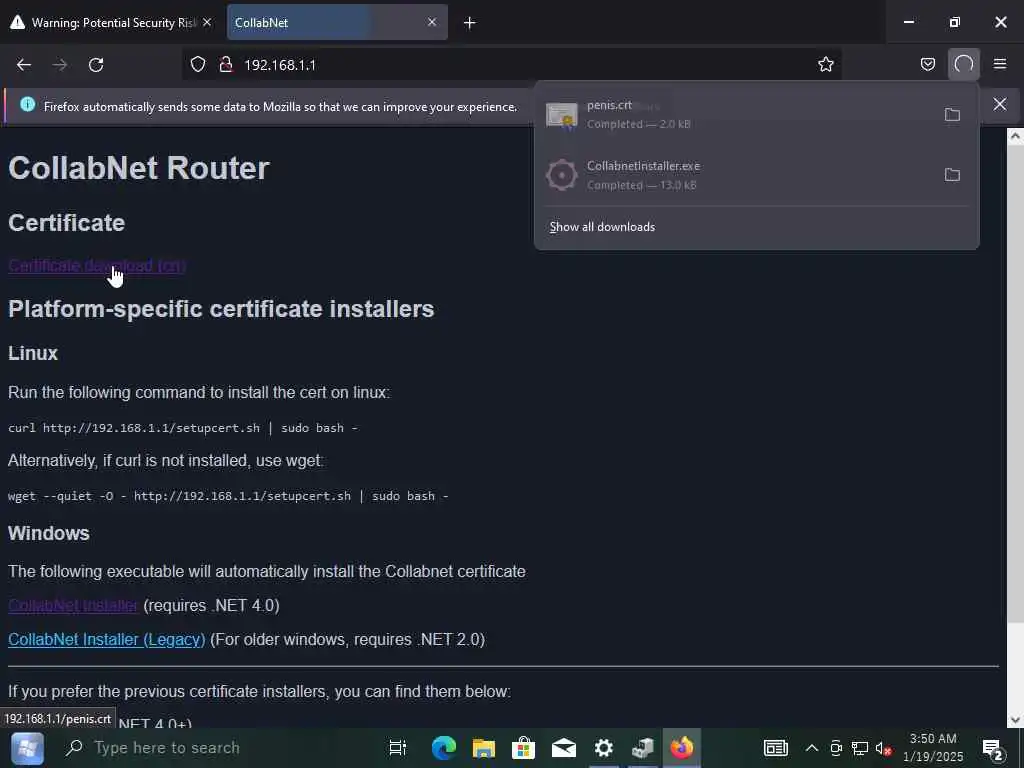Open the Collabnetinstaller.exe download entry
This screenshot has height=768, width=1024.
738,175
